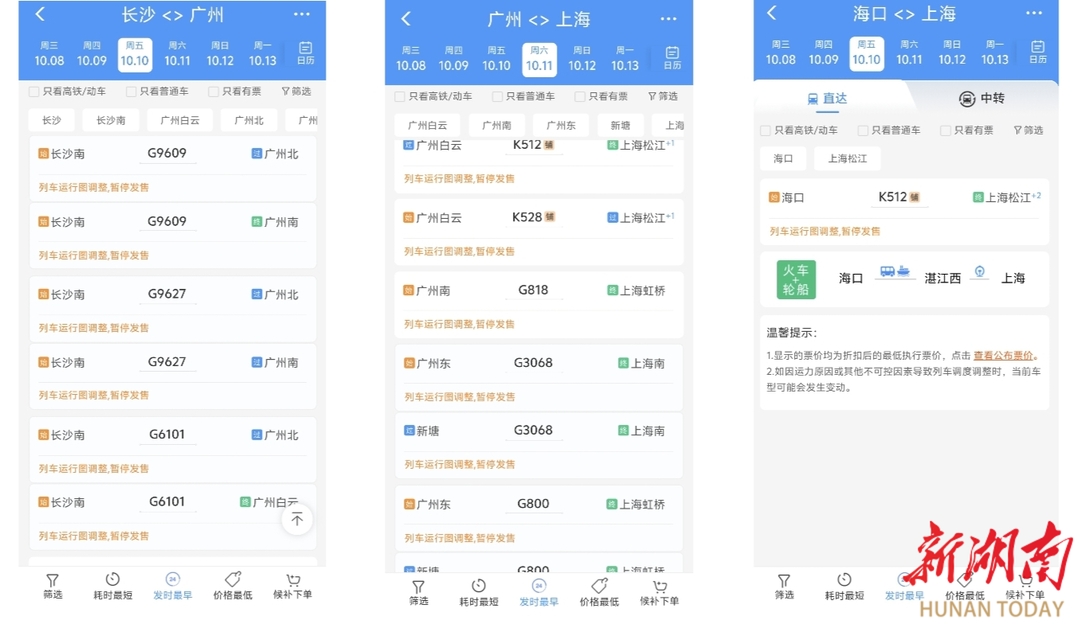1080x624 pixels.
Task: Expand top 筛选 filter in 海口 <> 上海 screen
Action: (x=1028, y=131)
